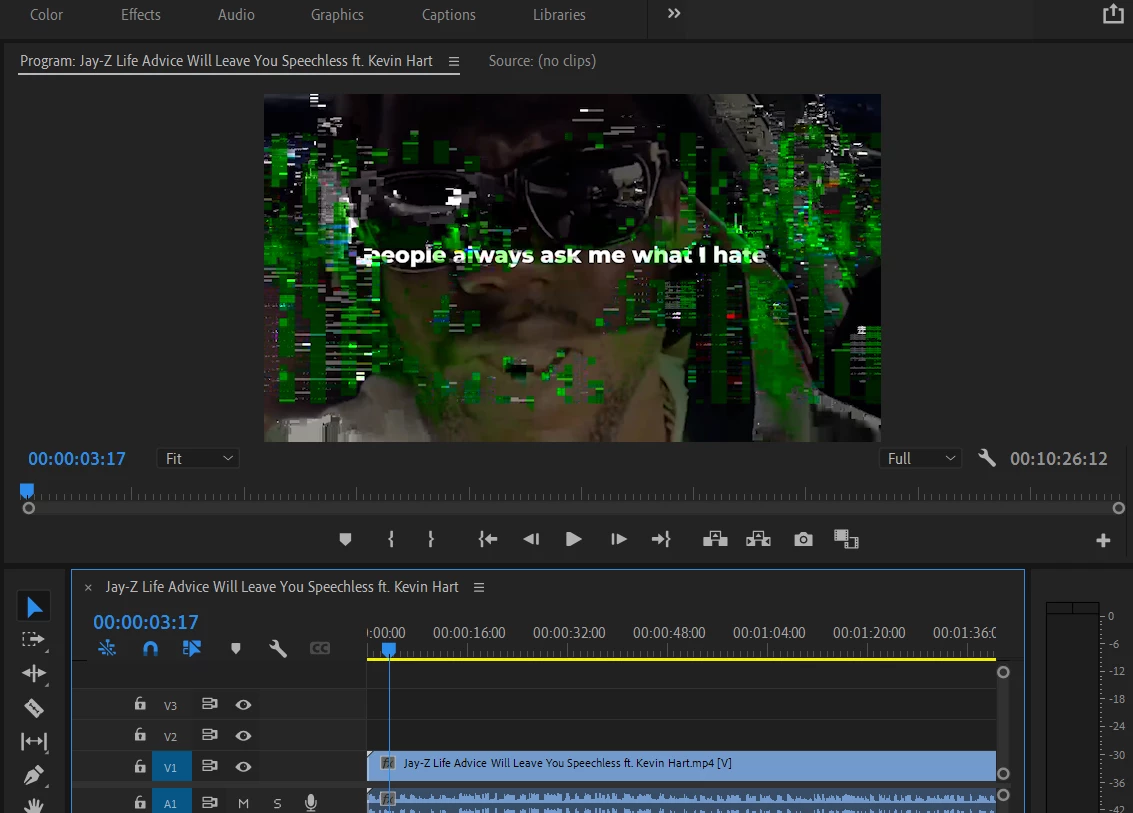Toggle sync lock on V3
The width and height of the screenshot is (1133, 813).
[x=210, y=704]
